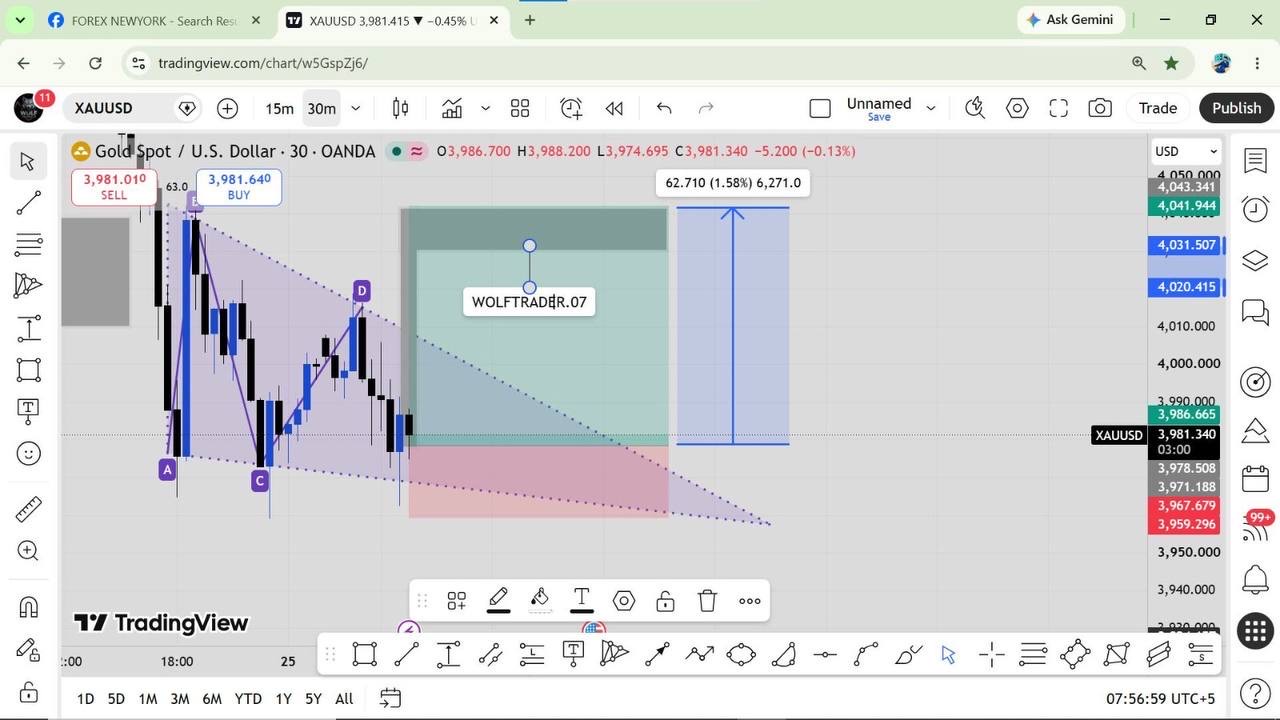Click the SELL 3,981.01 button
The height and width of the screenshot is (720, 1280).
click(x=114, y=187)
